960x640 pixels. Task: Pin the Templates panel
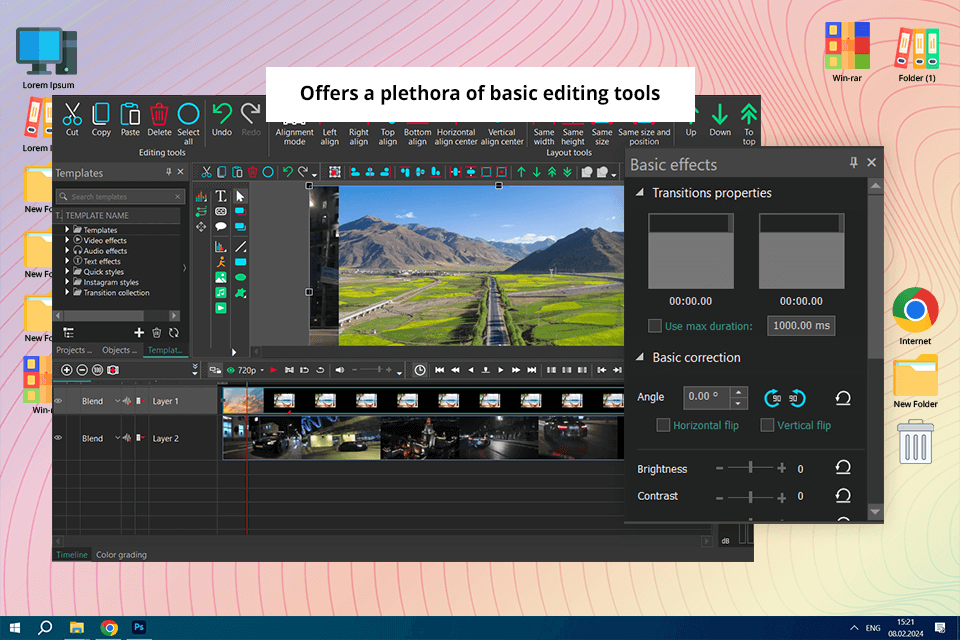168,172
